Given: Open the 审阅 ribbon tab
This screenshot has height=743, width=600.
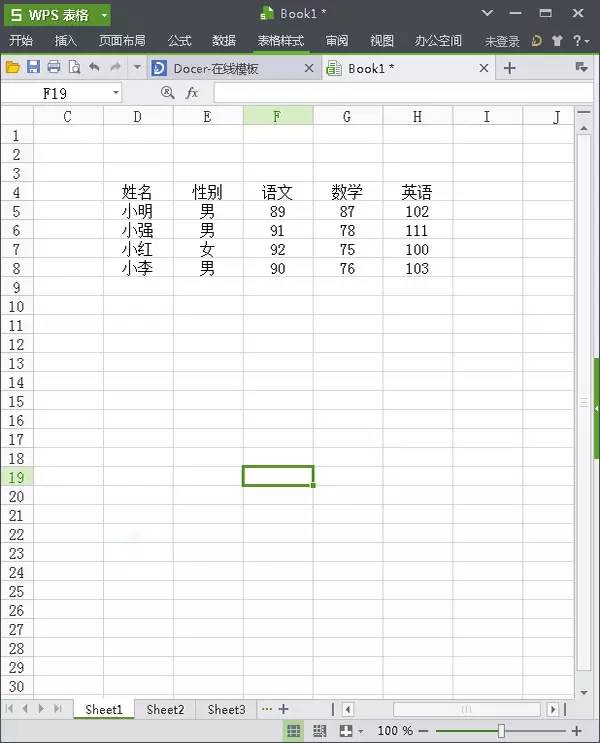Looking at the screenshot, I should pos(337,41).
